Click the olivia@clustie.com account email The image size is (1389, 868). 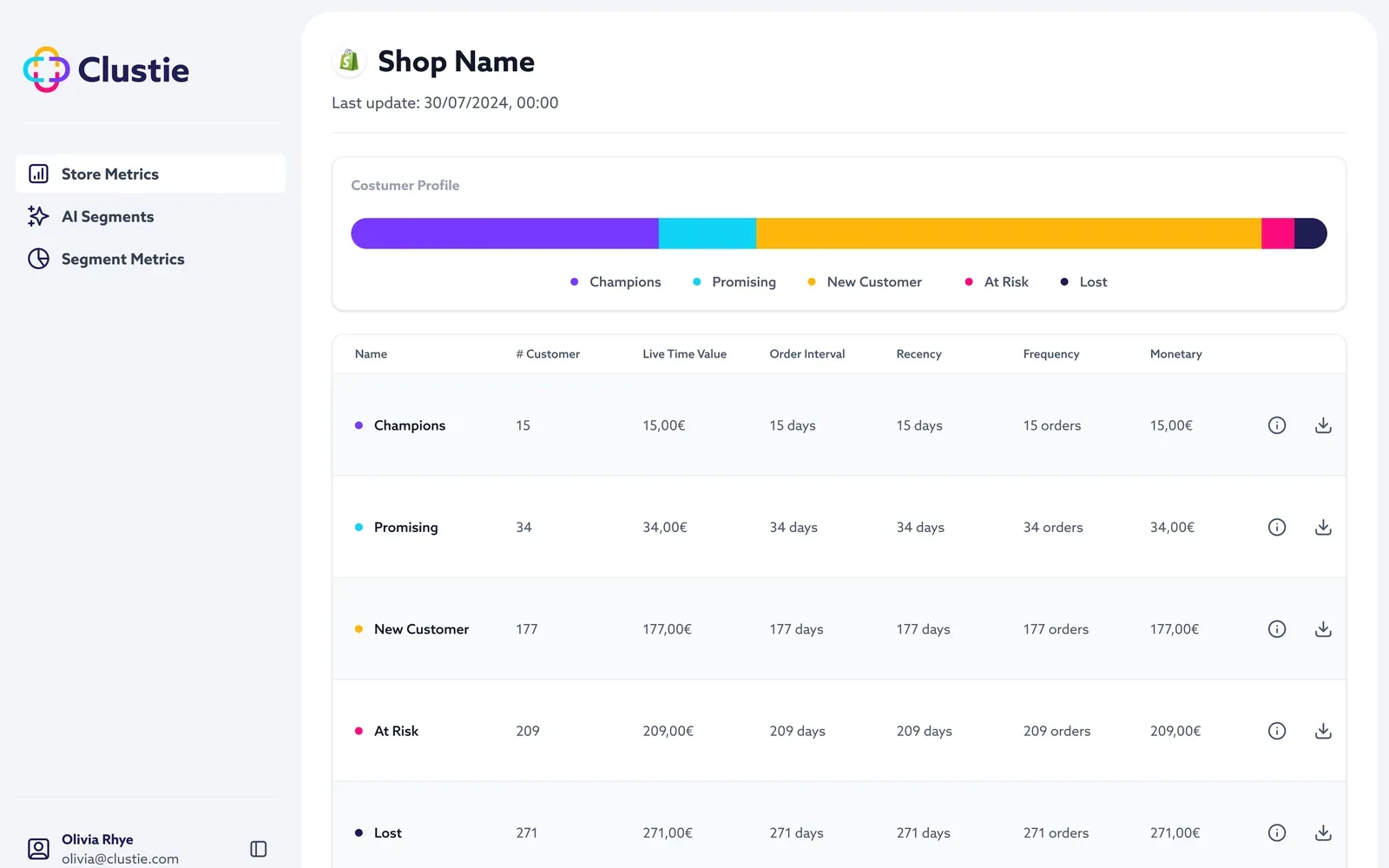(x=120, y=858)
